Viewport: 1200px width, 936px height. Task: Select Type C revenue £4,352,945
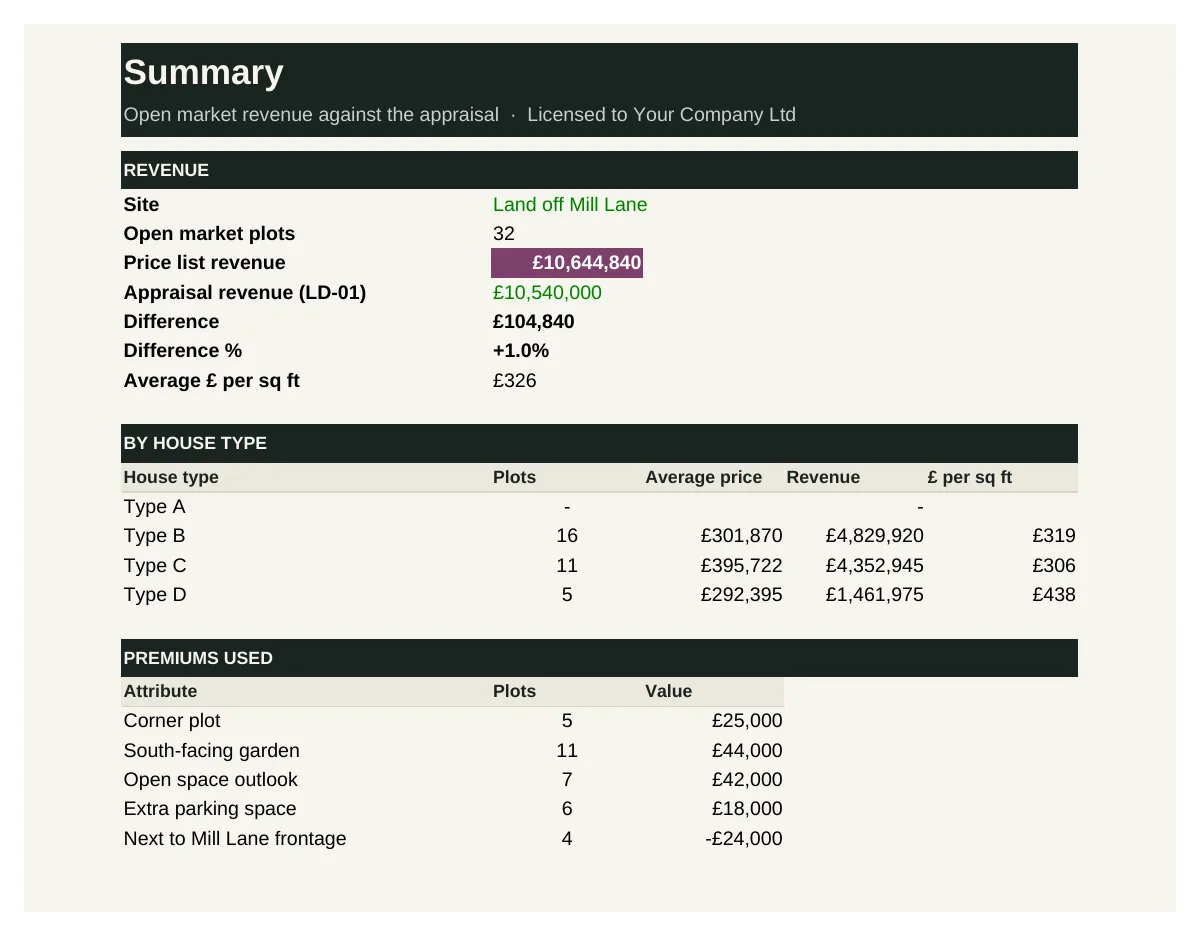pos(875,566)
